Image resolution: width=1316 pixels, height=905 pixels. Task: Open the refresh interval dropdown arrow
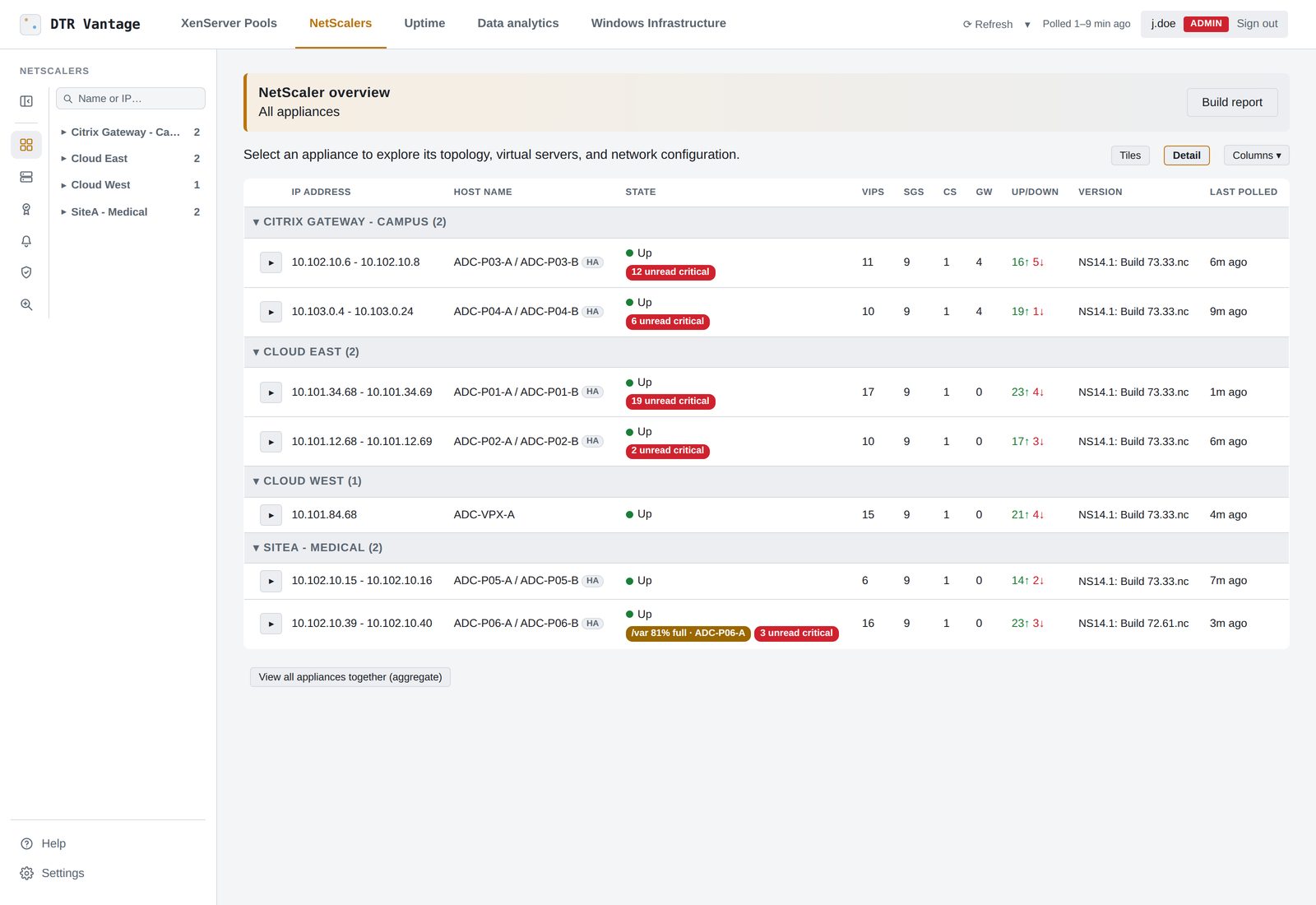1027,24
